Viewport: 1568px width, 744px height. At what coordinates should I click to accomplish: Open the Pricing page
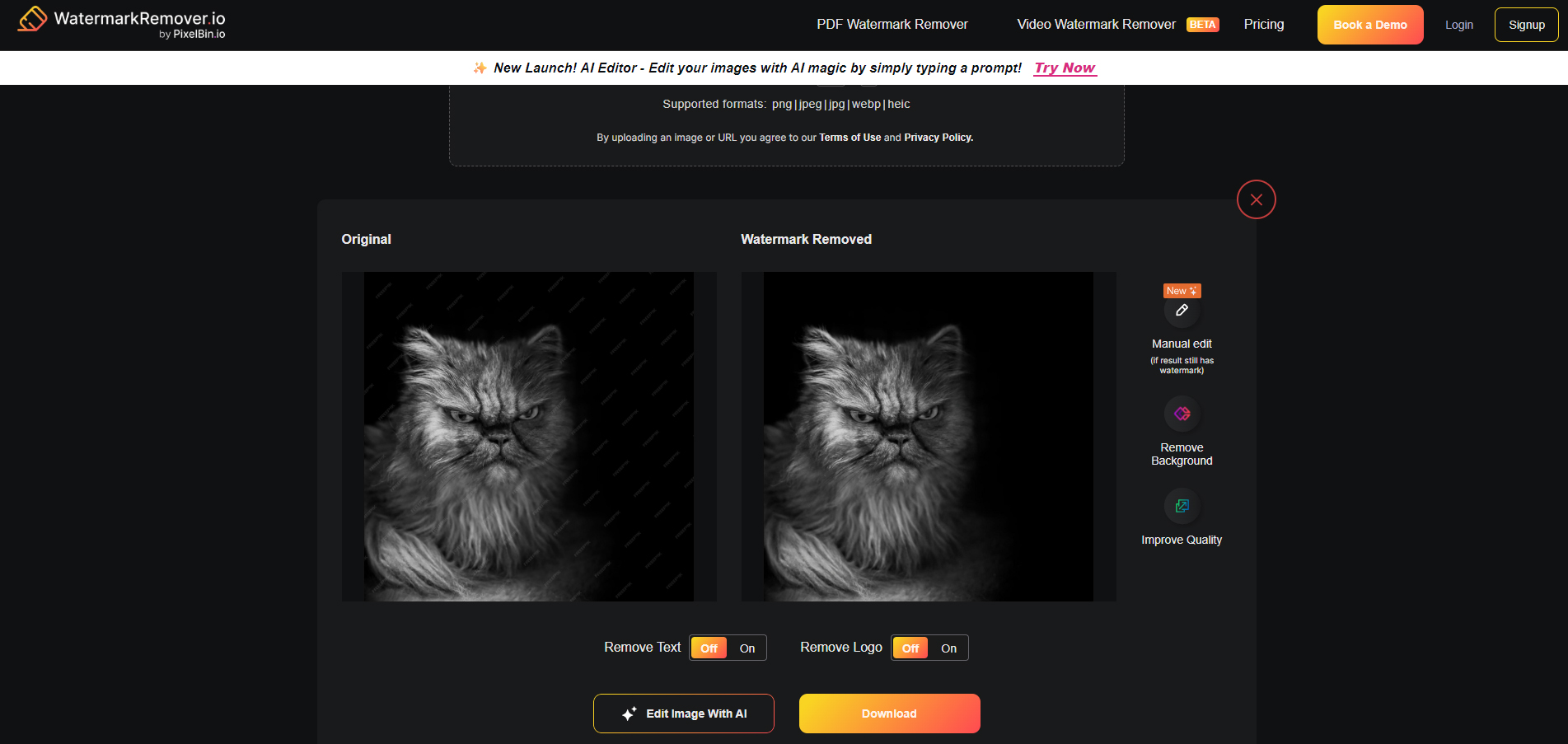coord(1263,25)
